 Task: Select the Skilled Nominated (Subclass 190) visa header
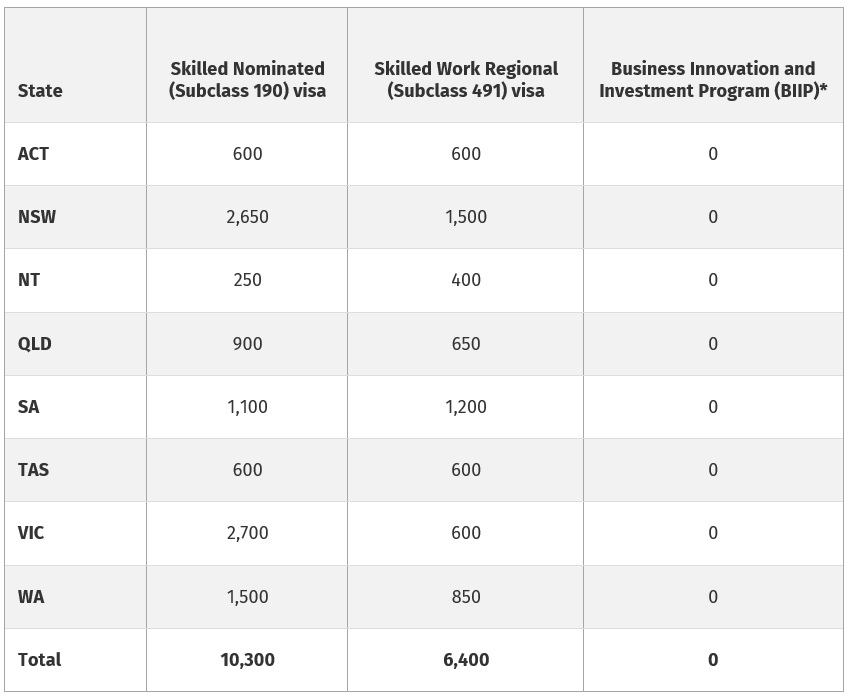(247, 79)
